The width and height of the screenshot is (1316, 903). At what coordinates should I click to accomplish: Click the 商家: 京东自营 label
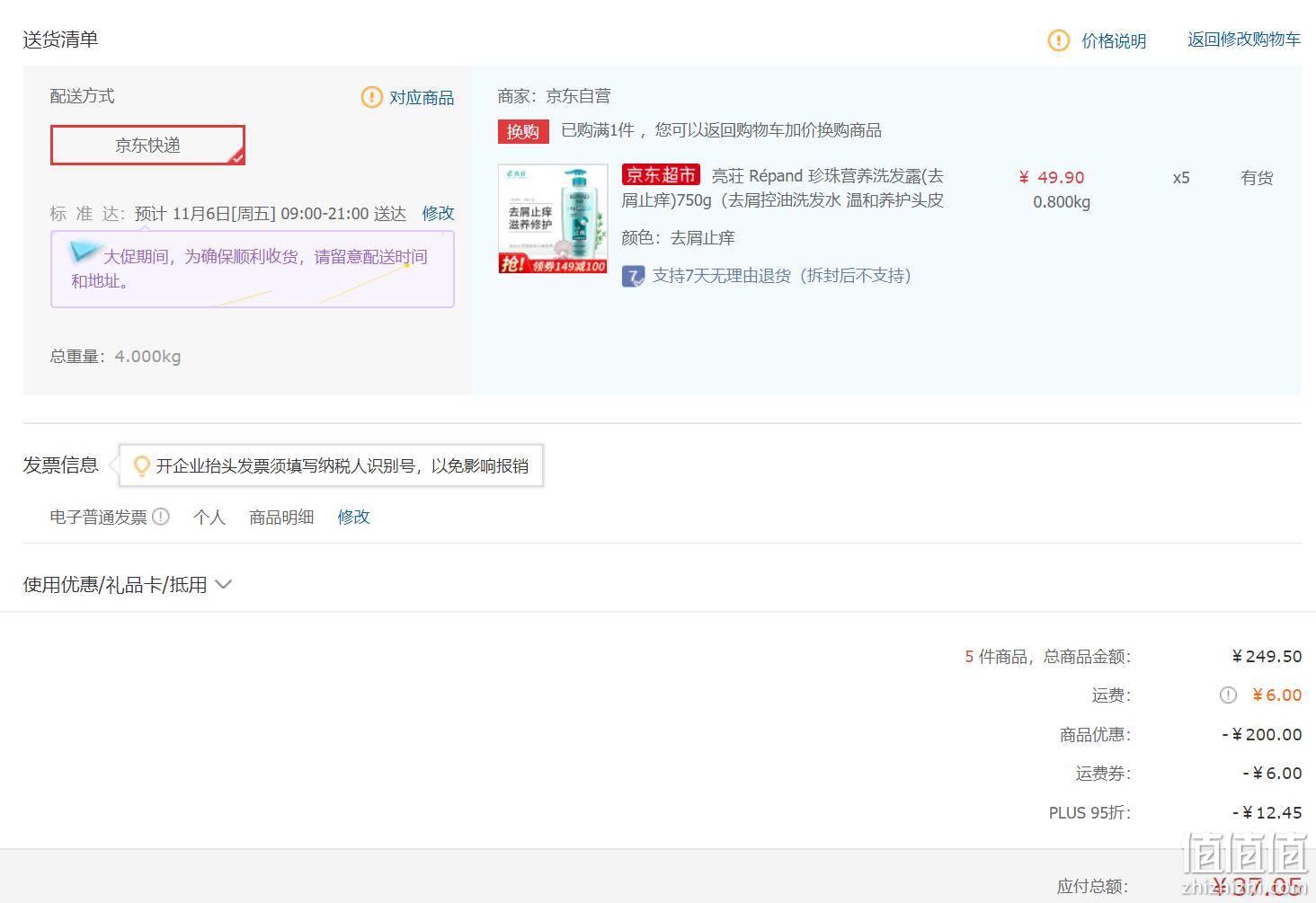[x=555, y=96]
